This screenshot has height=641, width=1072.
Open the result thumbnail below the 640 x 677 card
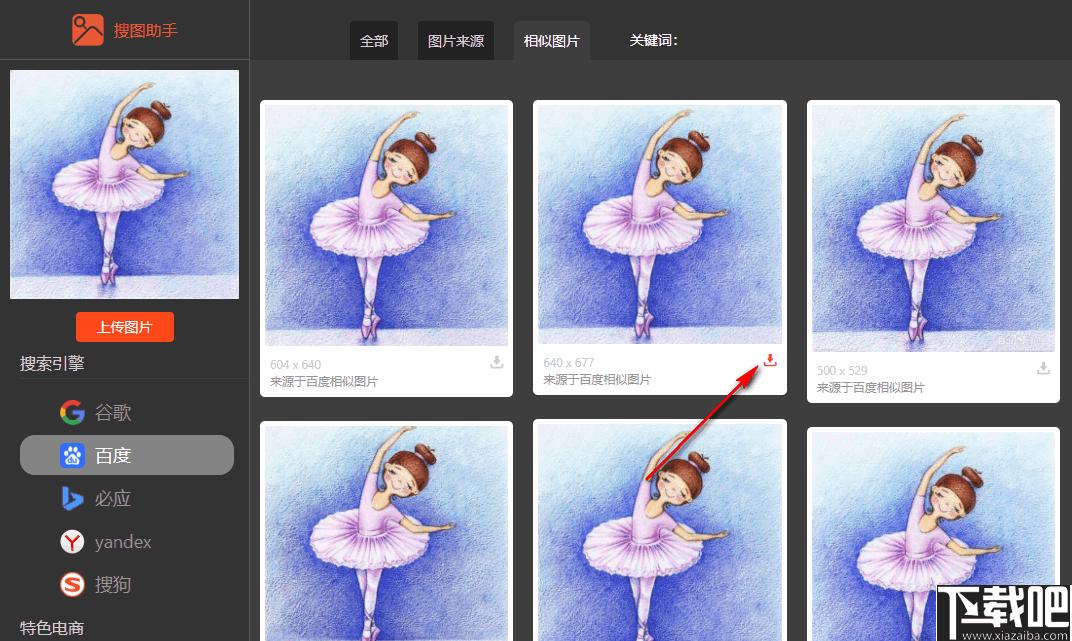click(660, 532)
